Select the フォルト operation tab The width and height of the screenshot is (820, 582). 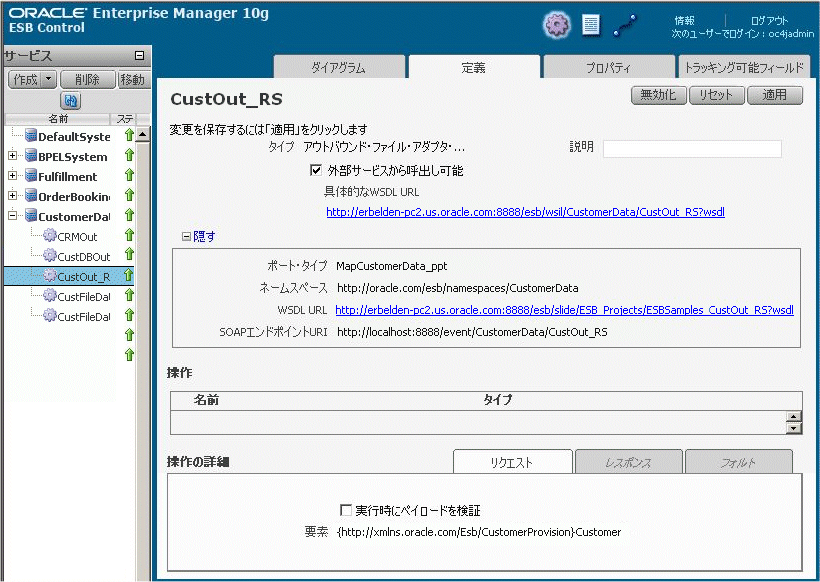coord(738,461)
